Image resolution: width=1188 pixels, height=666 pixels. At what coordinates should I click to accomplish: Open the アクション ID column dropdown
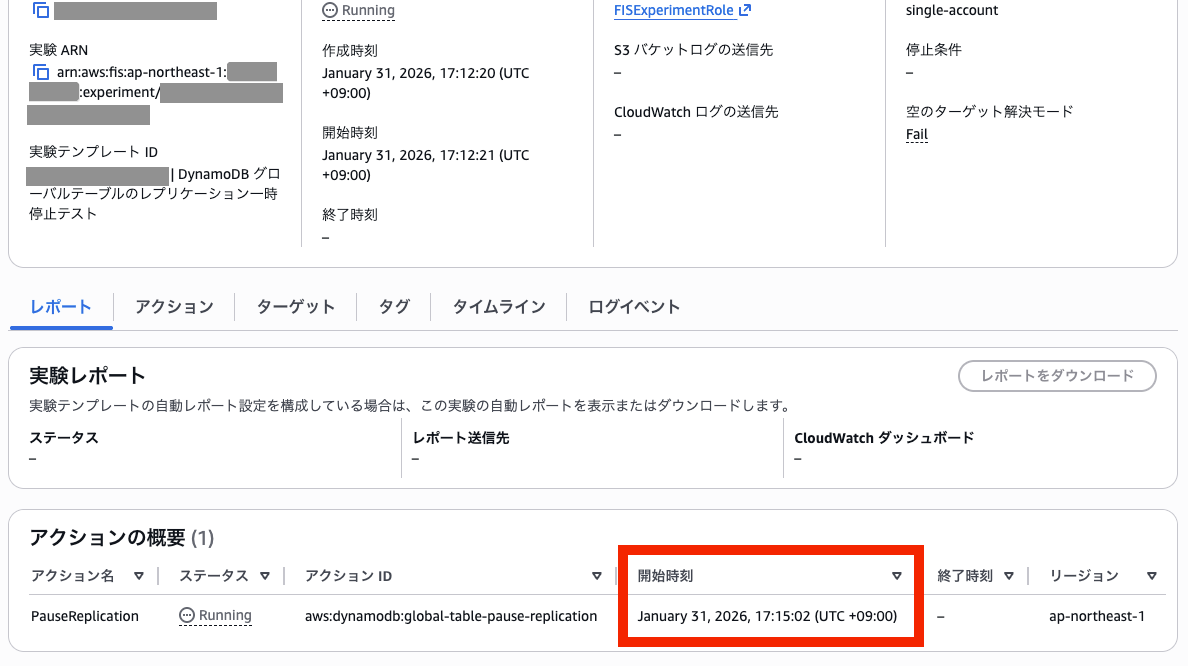click(597, 575)
